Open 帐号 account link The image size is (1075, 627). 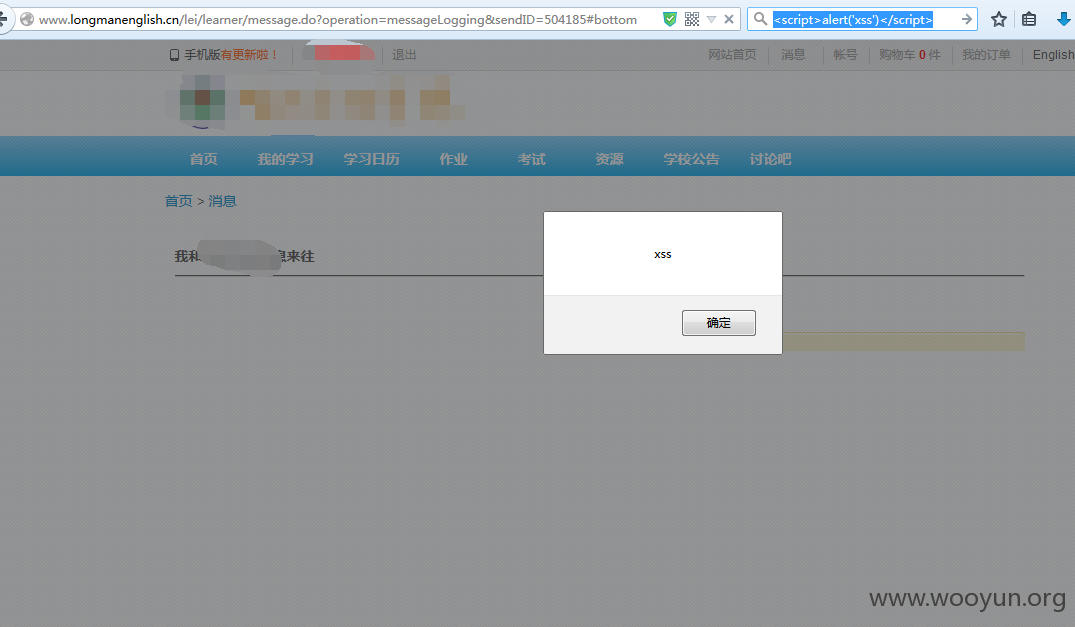[x=845, y=55]
